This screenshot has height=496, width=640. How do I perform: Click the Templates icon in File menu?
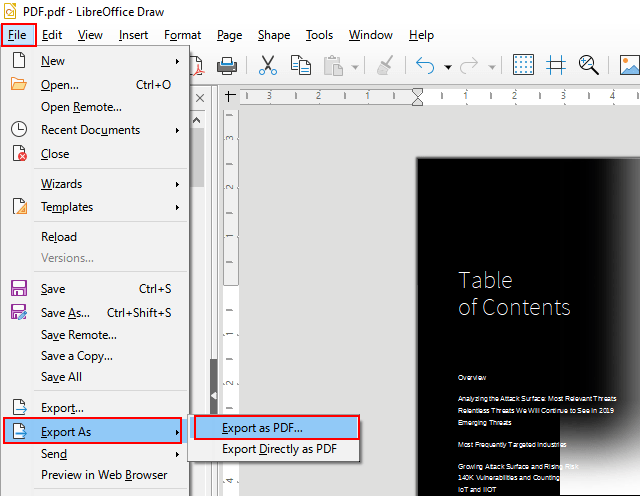coord(20,206)
